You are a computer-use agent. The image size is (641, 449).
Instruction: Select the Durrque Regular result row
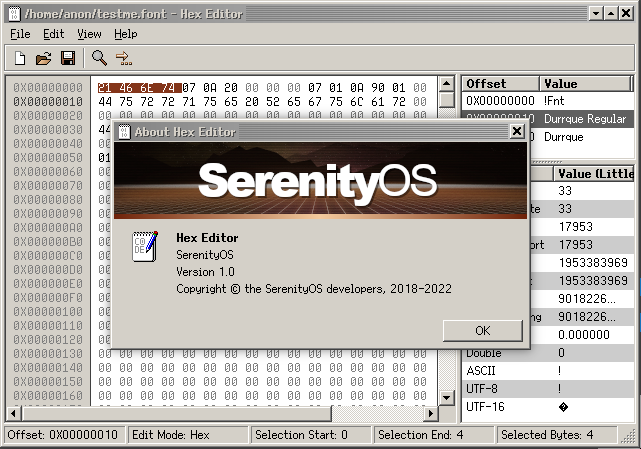550,119
